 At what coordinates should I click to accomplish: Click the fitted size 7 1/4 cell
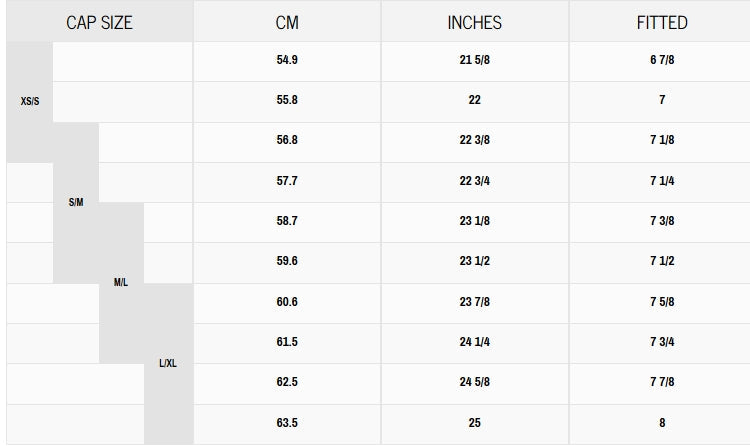[x=662, y=181]
